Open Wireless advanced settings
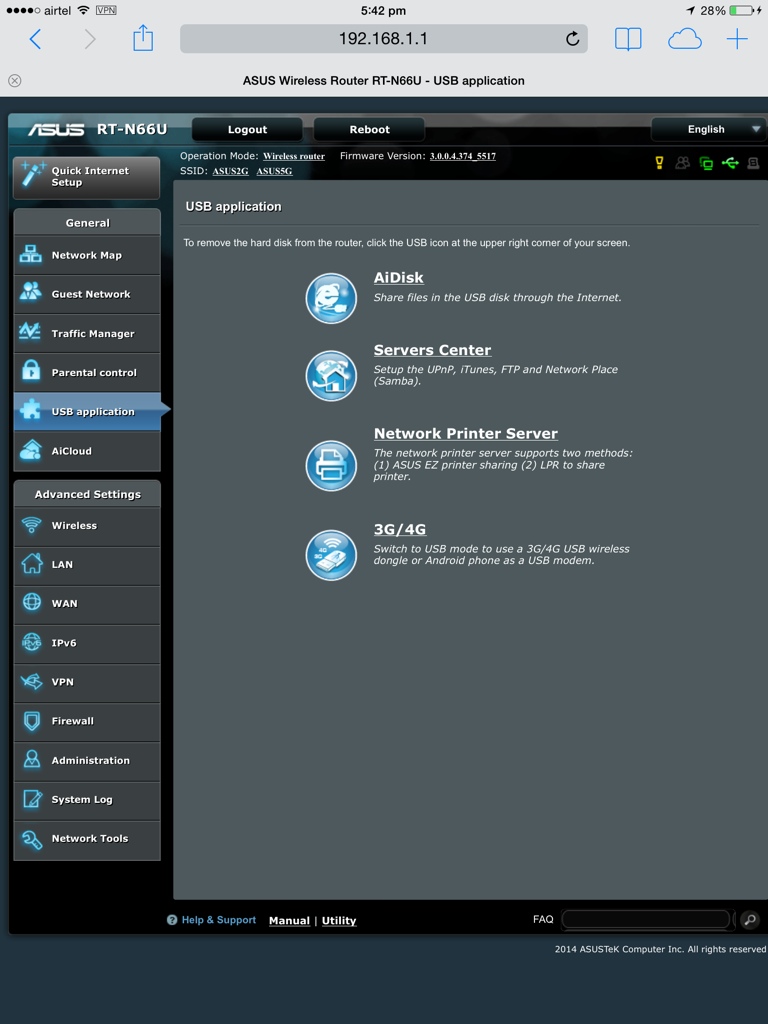Viewport: 768px width, 1024px height. tap(87, 526)
